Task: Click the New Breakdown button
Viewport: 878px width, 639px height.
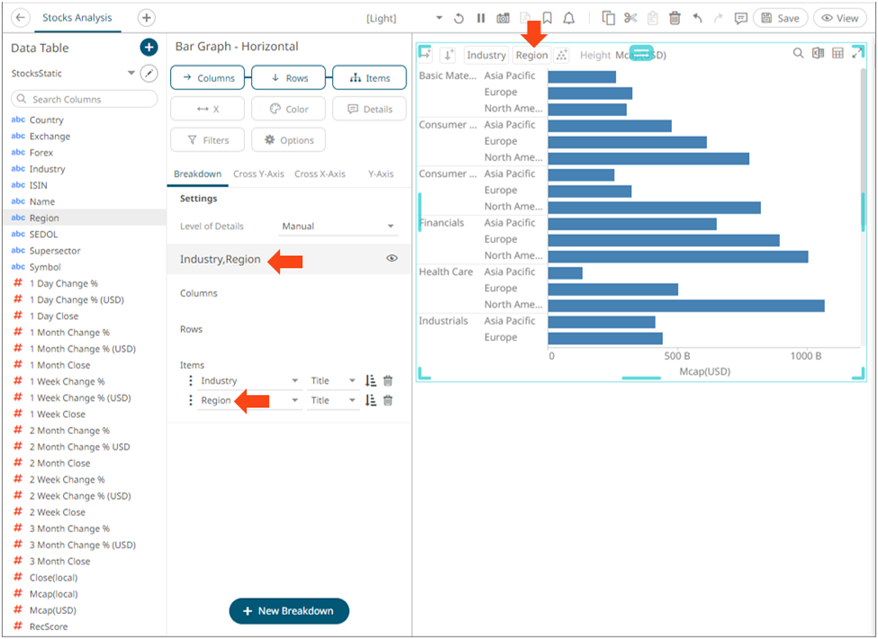Action: pos(289,610)
